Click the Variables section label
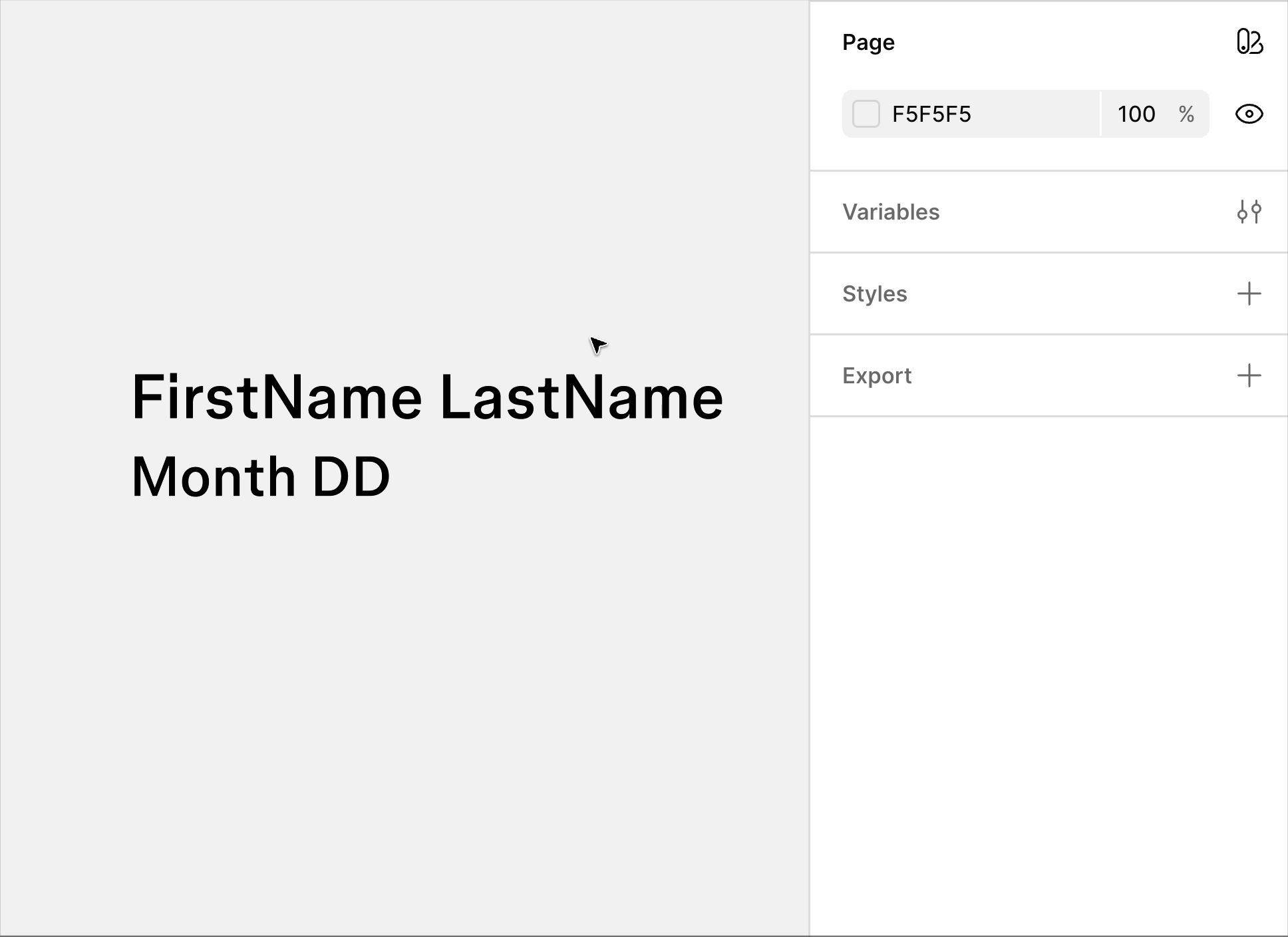Screen dimensions: 1288x937 [x=891, y=212]
